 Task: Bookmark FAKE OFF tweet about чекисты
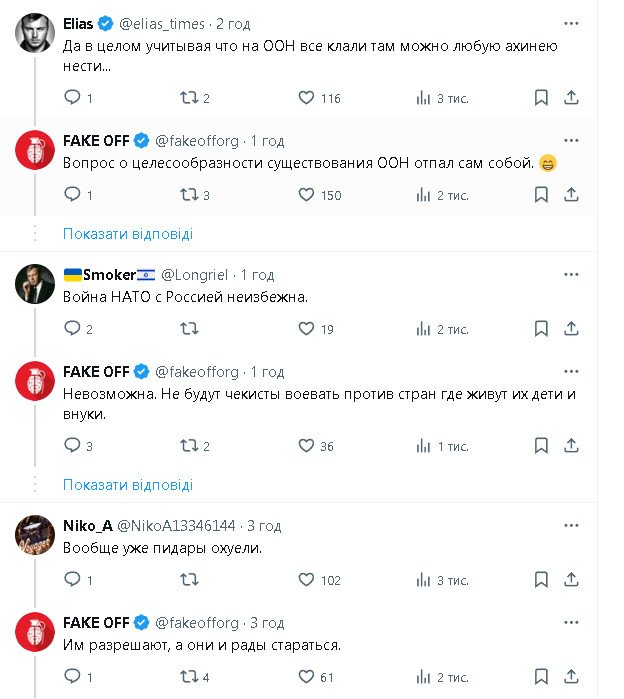click(540, 446)
